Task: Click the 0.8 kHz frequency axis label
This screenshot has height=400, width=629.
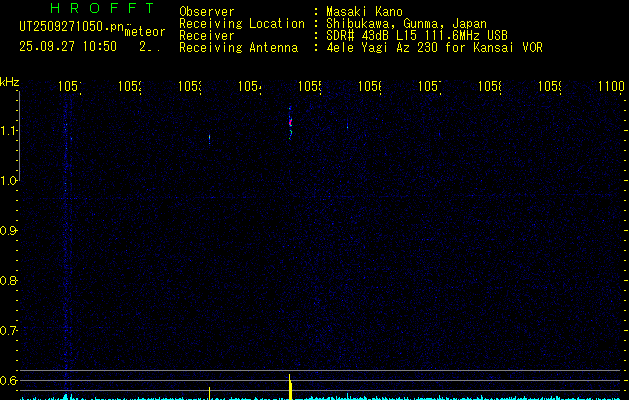Action: pos(8,280)
